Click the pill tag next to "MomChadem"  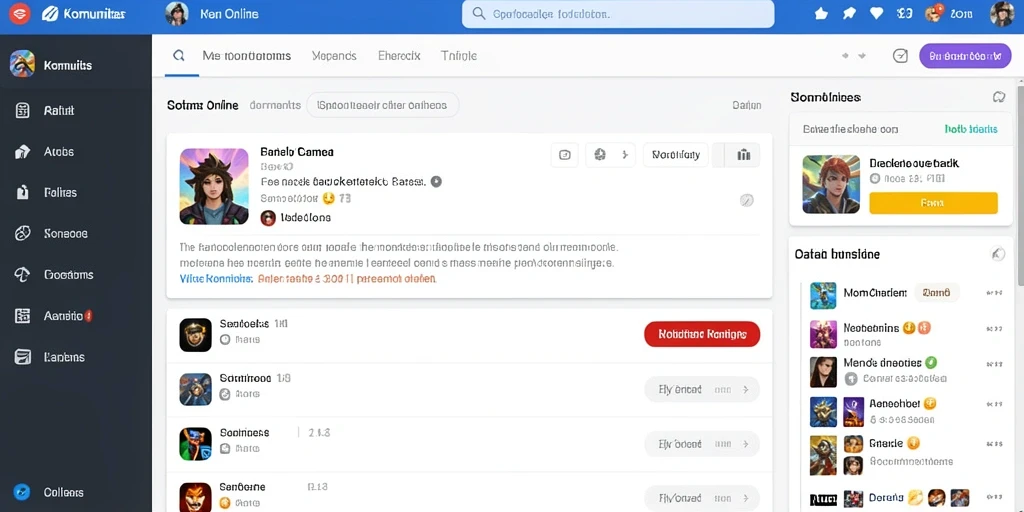[936, 293]
